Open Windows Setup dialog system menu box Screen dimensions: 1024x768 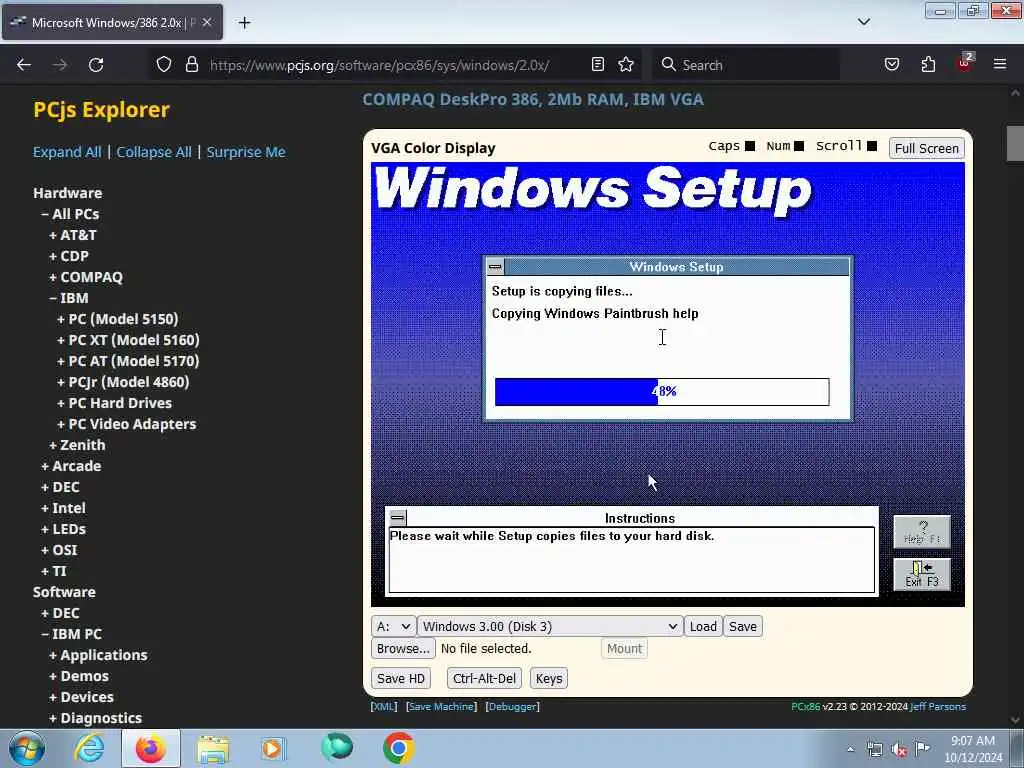tap(495, 266)
